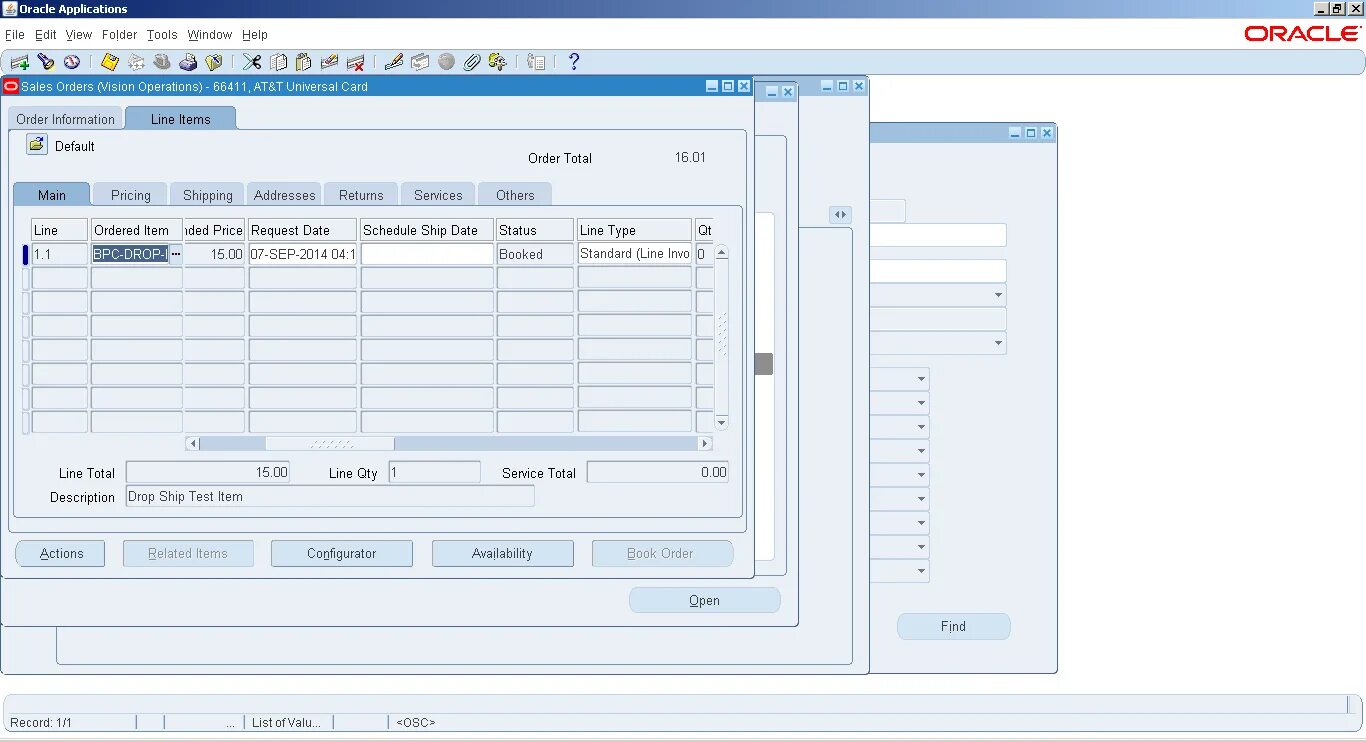The width and height of the screenshot is (1366, 742).
Task: Click the lines vertical scrollbar up arrow
Action: [x=722, y=252]
